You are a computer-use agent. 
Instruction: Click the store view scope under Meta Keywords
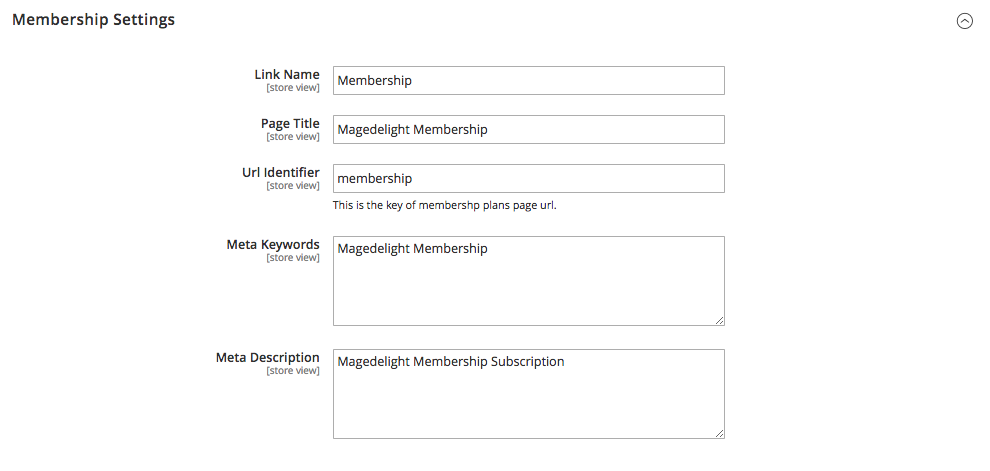(293, 258)
